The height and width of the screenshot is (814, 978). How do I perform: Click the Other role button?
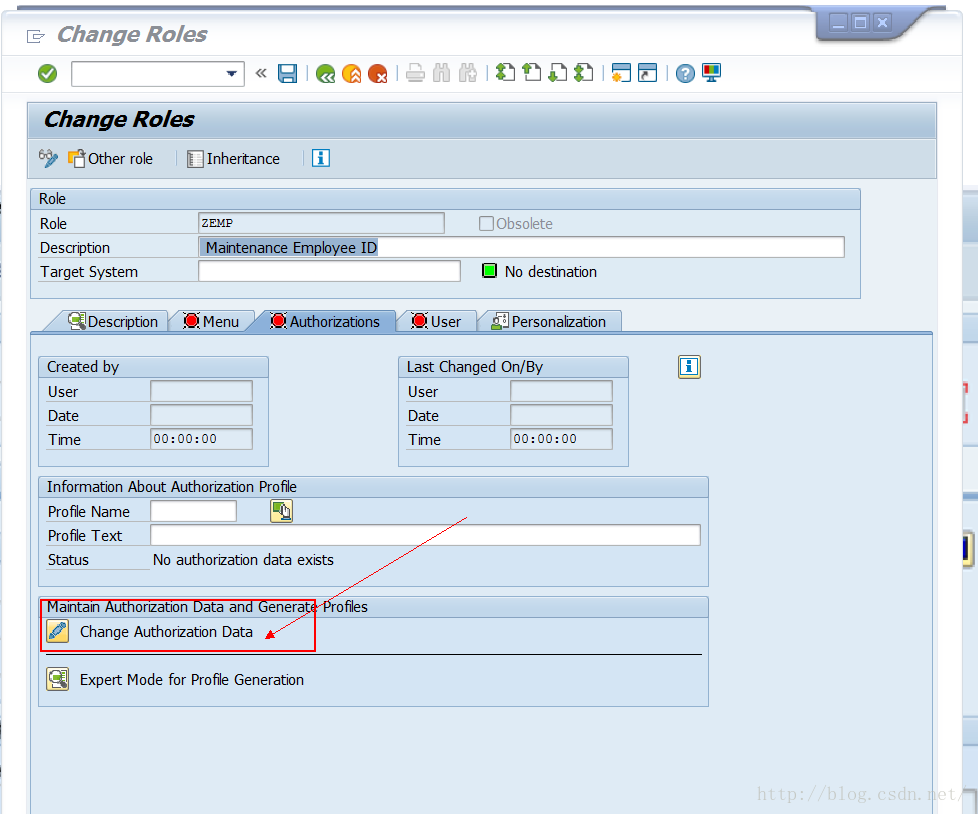(x=110, y=159)
